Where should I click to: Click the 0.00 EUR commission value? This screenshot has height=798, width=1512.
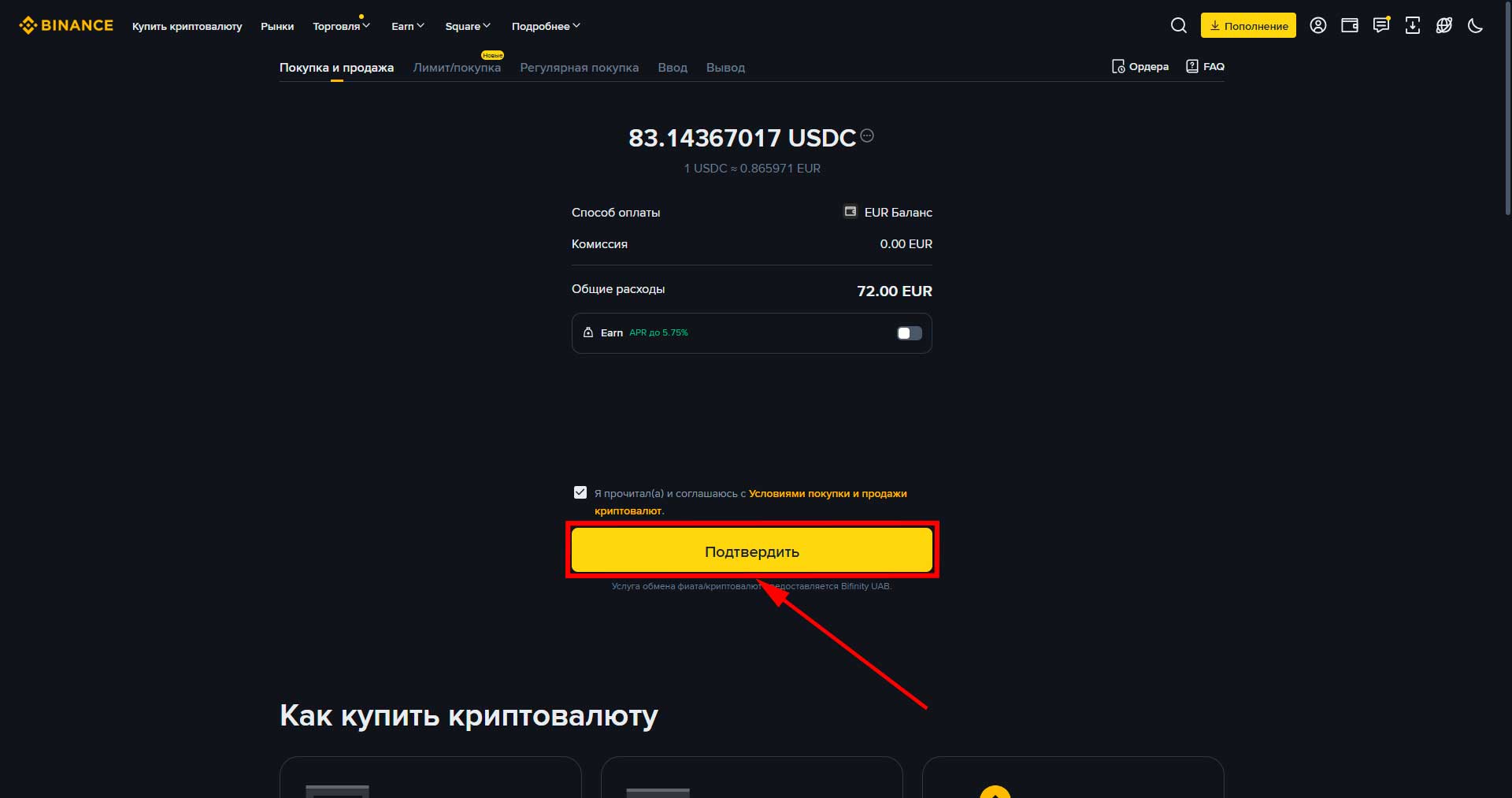point(906,243)
